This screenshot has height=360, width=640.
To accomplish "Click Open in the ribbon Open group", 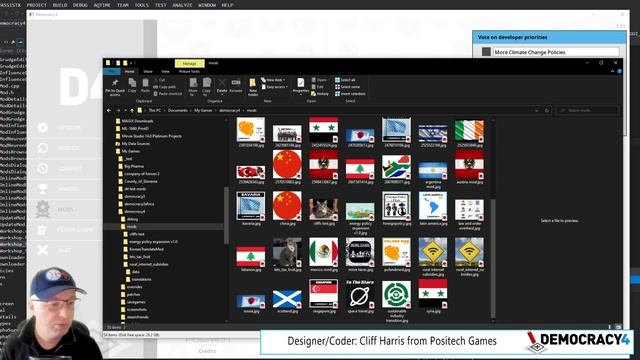I will pyautogui.click(x=319, y=80).
